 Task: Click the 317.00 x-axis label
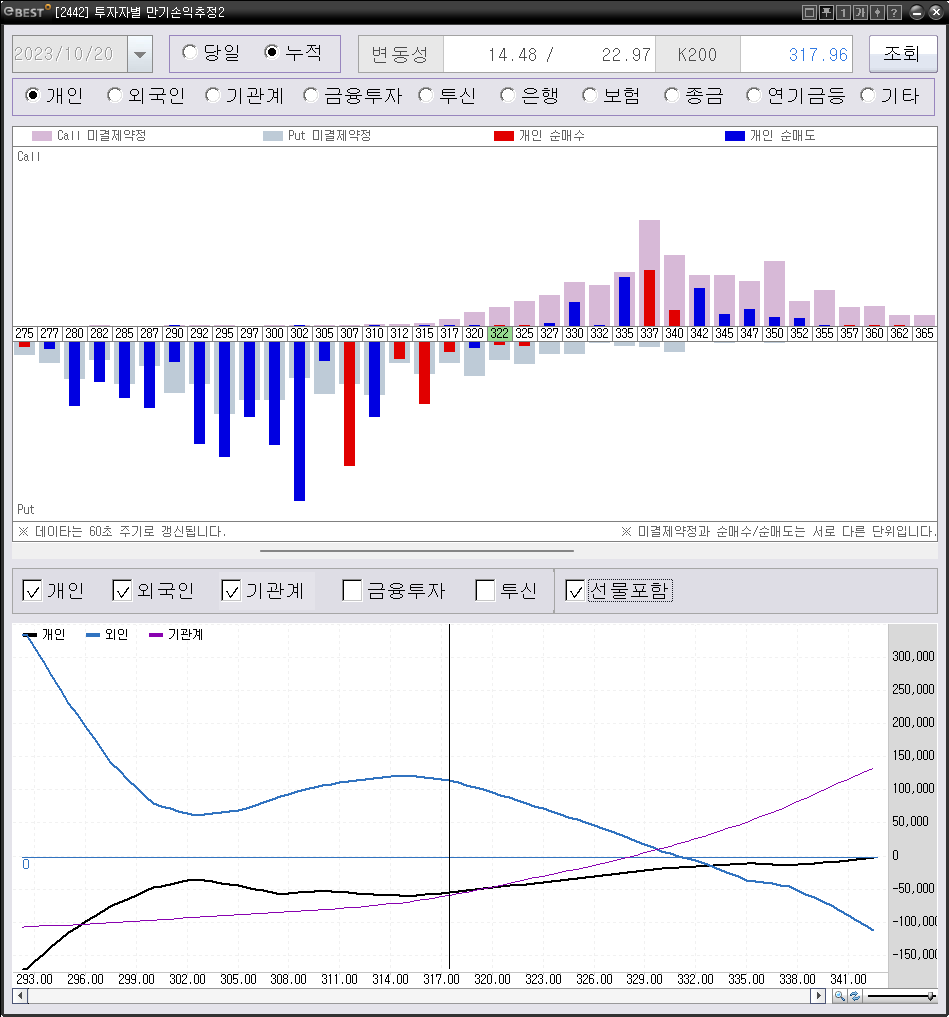tap(441, 979)
